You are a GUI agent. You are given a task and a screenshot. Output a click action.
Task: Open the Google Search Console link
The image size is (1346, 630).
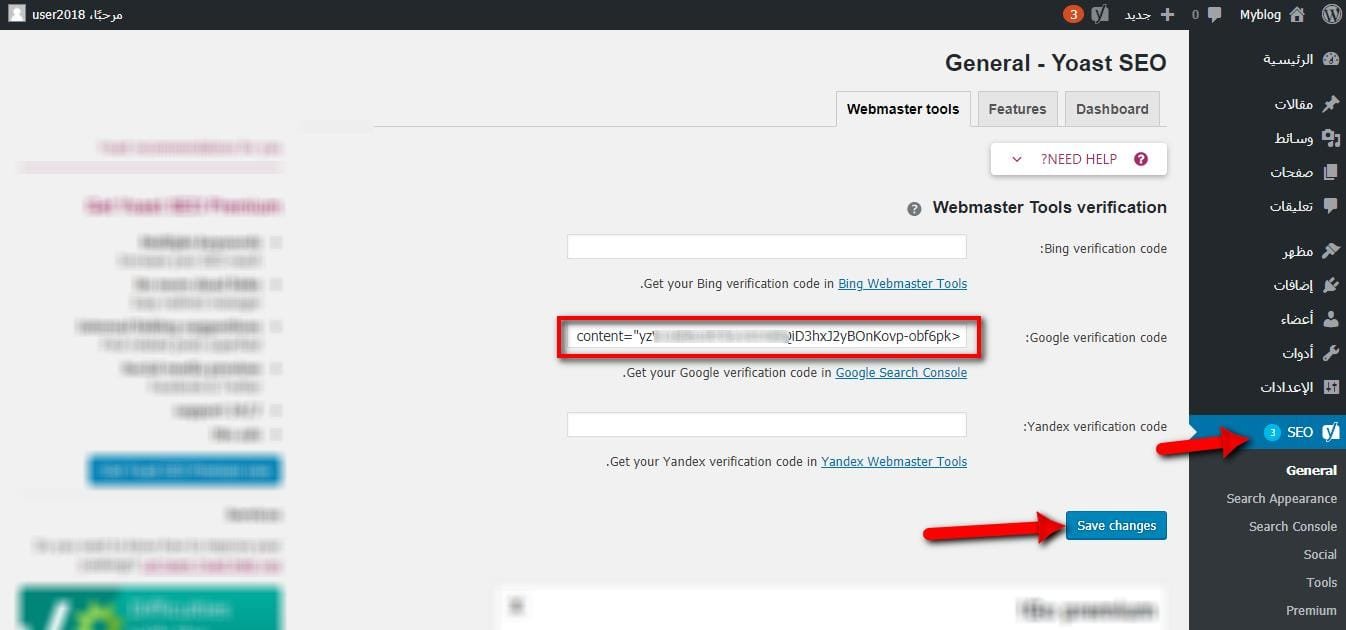click(900, 372)
